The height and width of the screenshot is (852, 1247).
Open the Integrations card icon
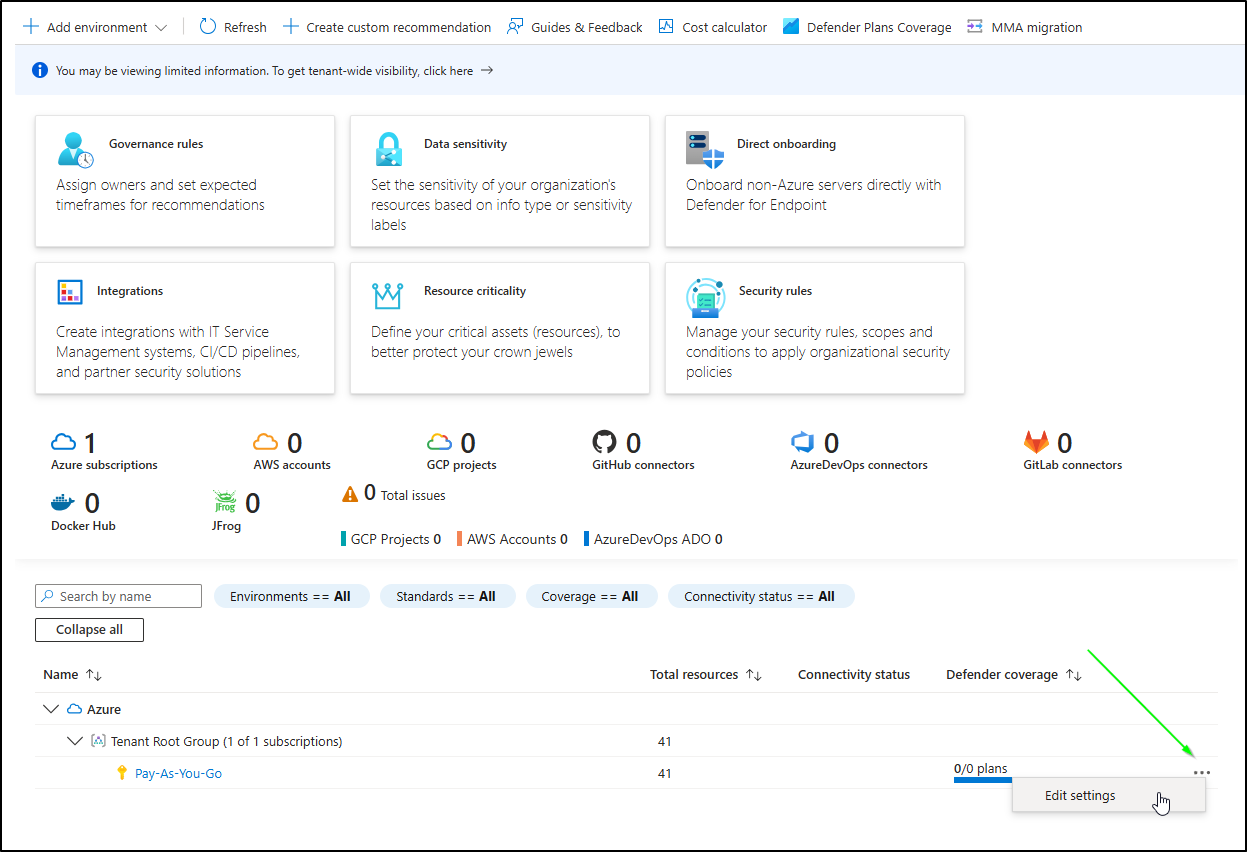click(70, 292)
